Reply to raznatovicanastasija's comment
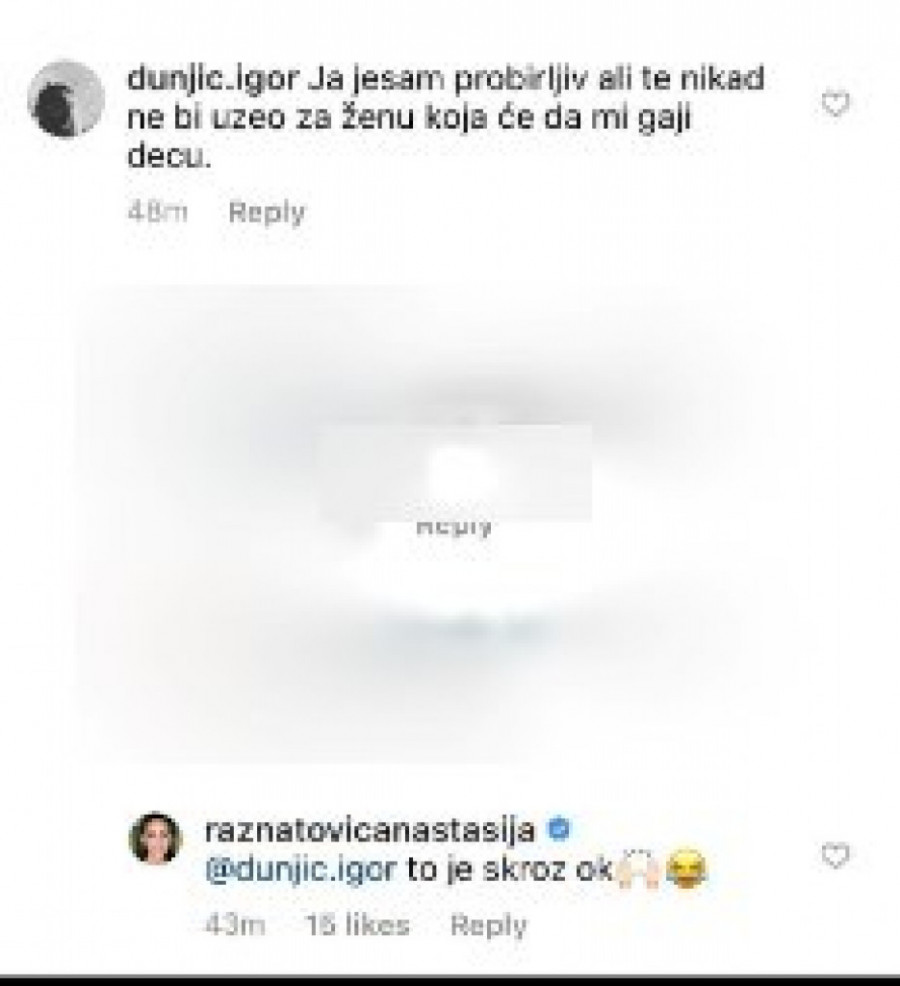 [489, 926]
